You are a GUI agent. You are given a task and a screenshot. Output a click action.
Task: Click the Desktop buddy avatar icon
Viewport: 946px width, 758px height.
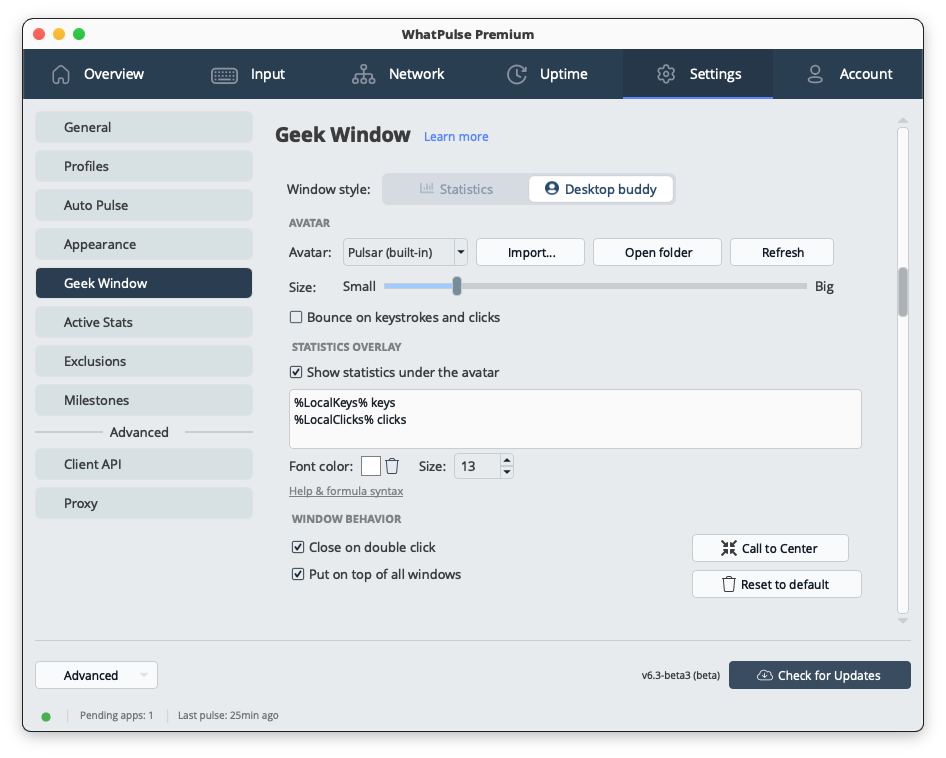click(551, 188)
